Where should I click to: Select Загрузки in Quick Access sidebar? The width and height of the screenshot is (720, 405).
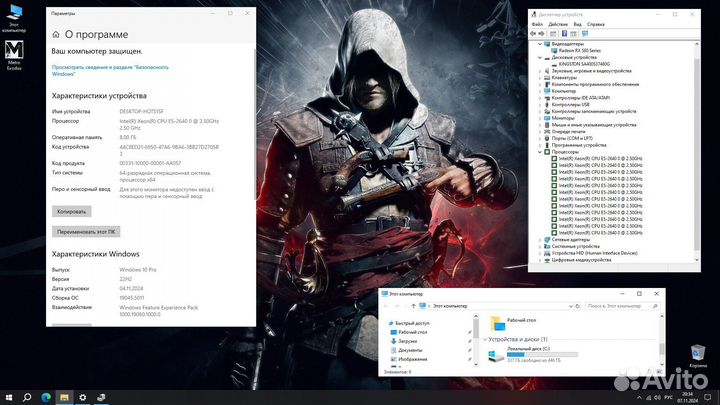[x=407, y=341]
